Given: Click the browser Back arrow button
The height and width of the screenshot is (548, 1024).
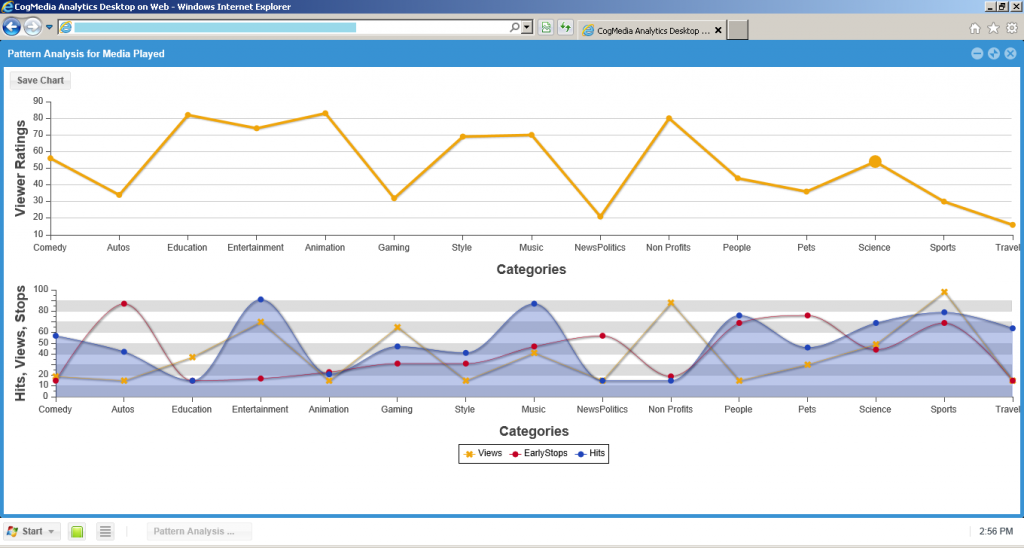Looking at the screenshot, I should click(13, 27).
